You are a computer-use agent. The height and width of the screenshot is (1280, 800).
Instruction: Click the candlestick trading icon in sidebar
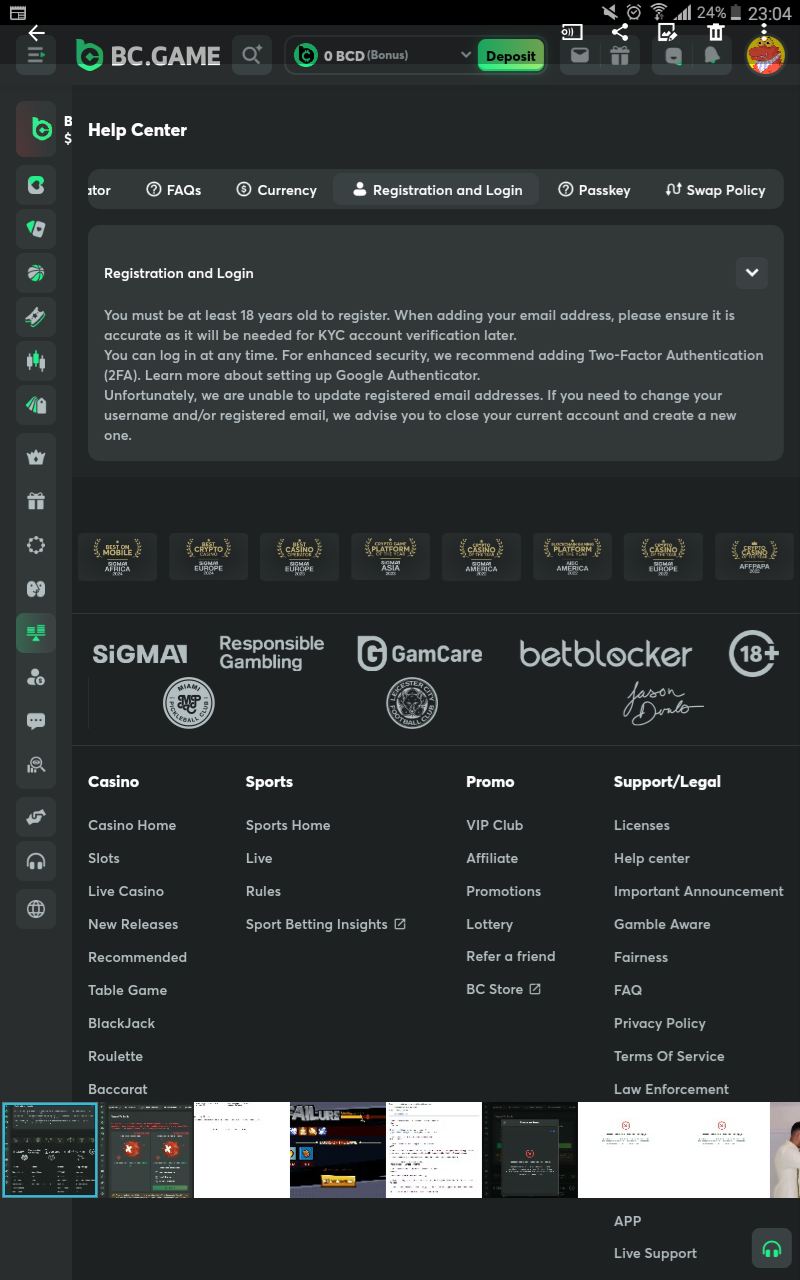[36, 360]
